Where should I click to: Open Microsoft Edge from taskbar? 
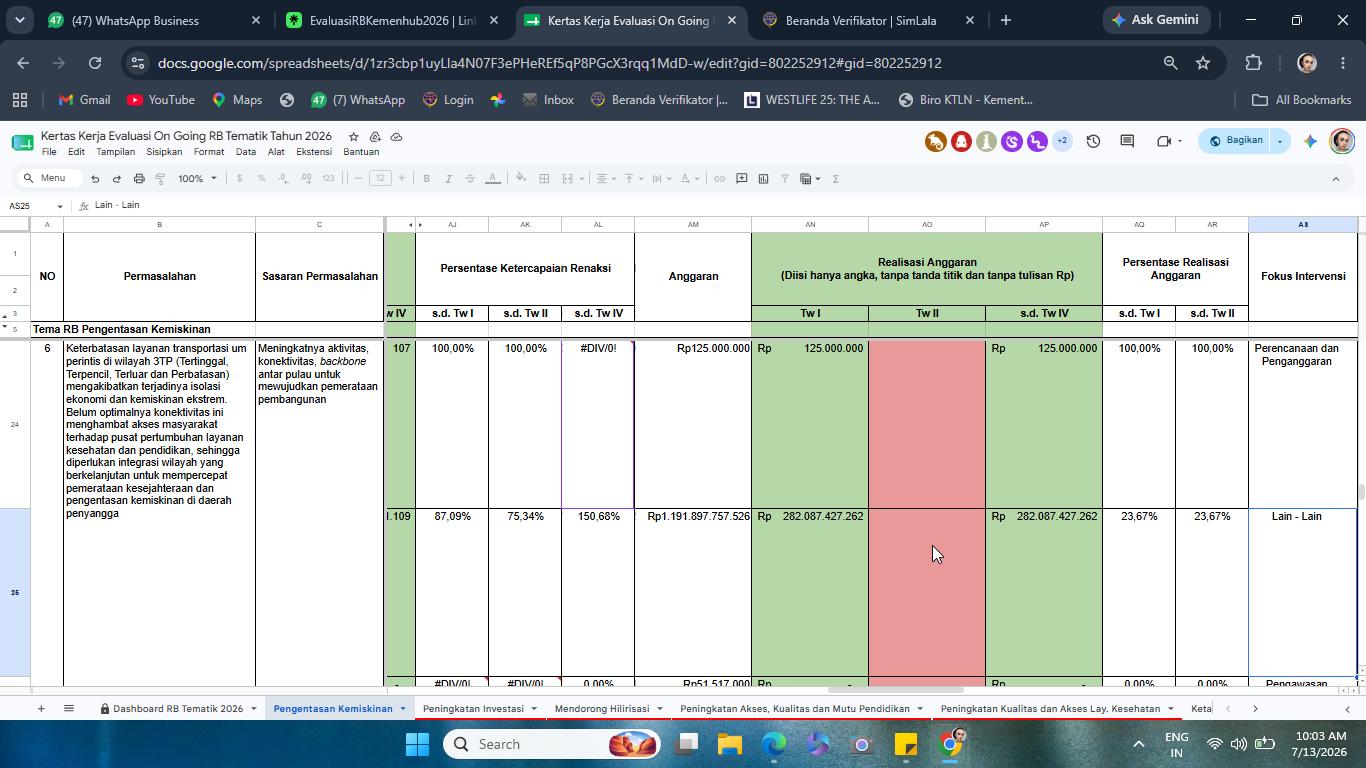point(774,744)
